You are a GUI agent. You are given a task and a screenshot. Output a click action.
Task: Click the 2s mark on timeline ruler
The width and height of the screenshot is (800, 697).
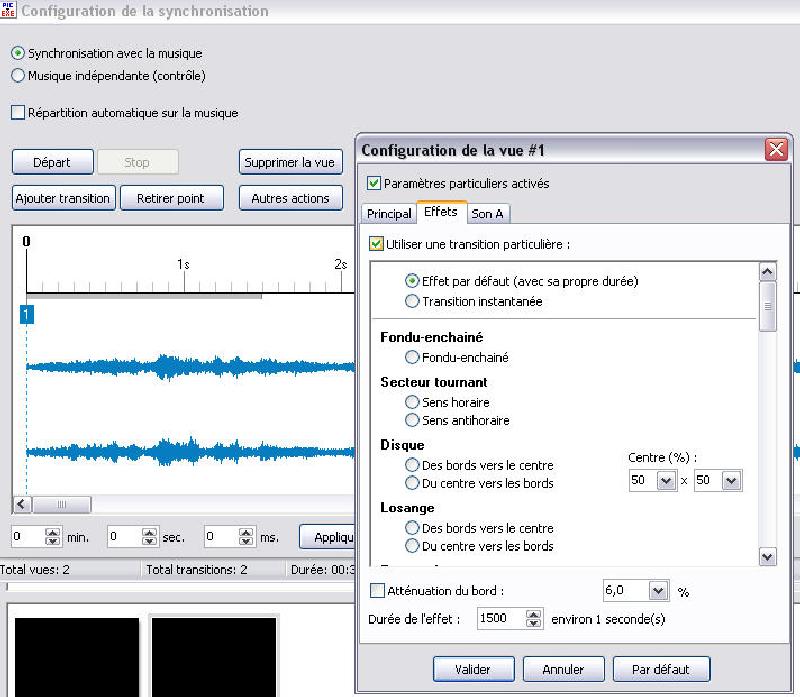click(x=340, y=264)
